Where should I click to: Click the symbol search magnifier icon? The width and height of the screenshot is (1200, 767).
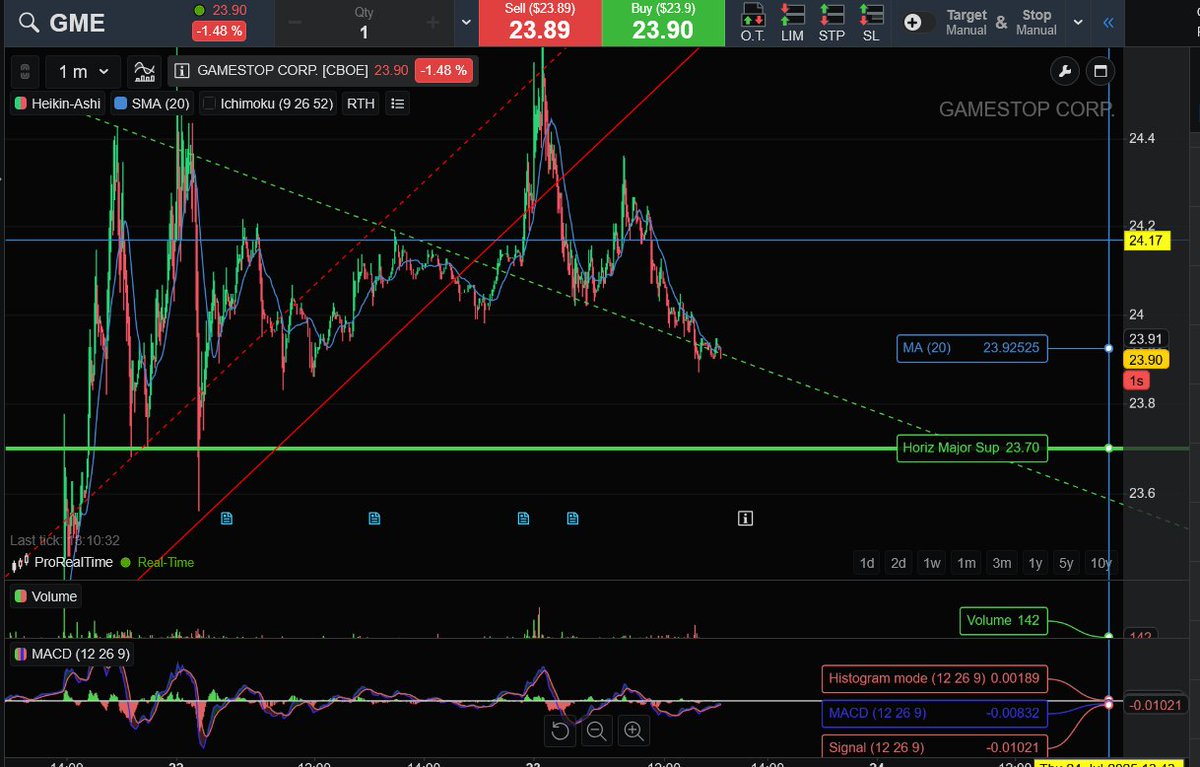point(30,22)
